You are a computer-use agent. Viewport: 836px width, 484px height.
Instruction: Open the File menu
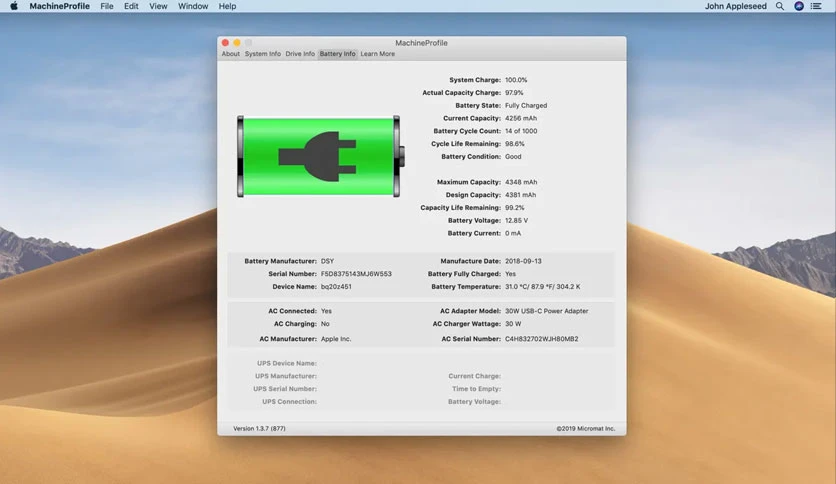coord(107,6)
